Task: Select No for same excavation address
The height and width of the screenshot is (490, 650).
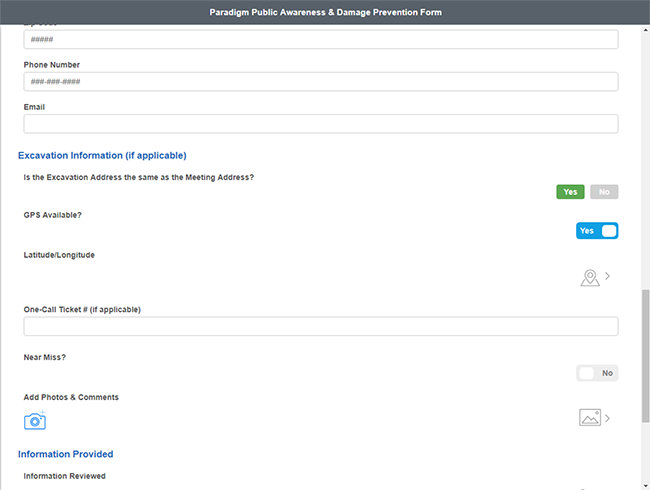Action: tap(604, 192)
